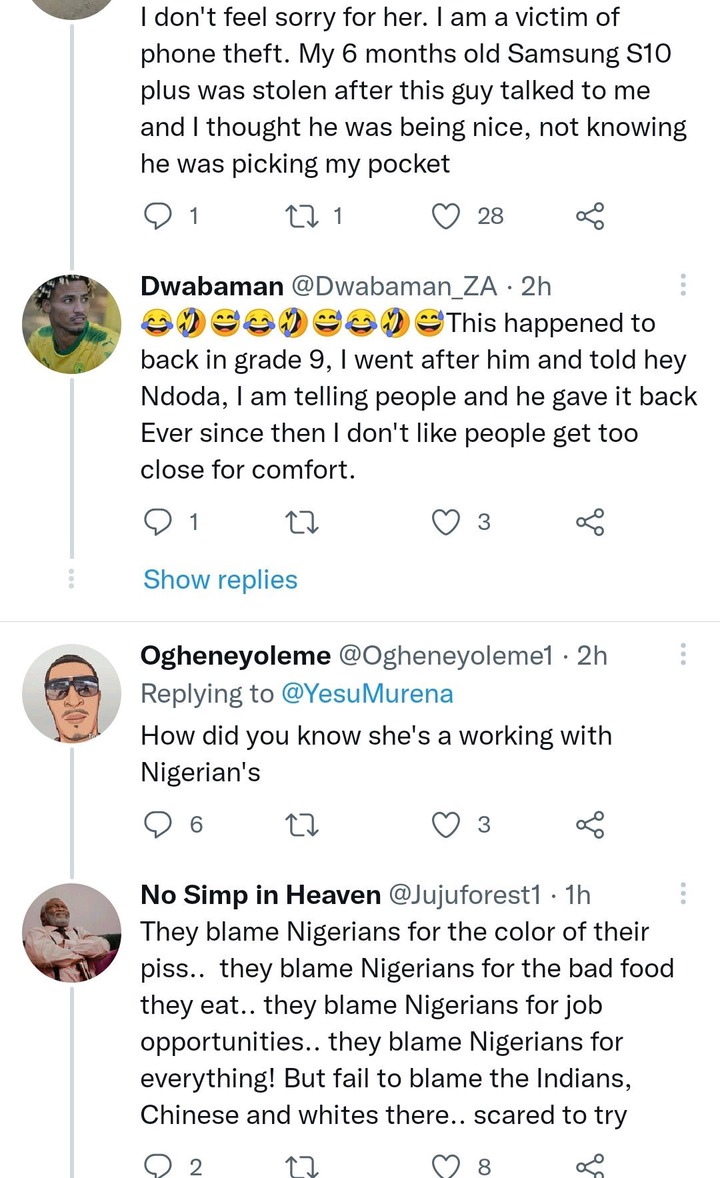Image resolution: width=720 pixels, height=1178 pixels.
Task: Expand hidden replies with Show replies
Action: [x=220, y=580]
